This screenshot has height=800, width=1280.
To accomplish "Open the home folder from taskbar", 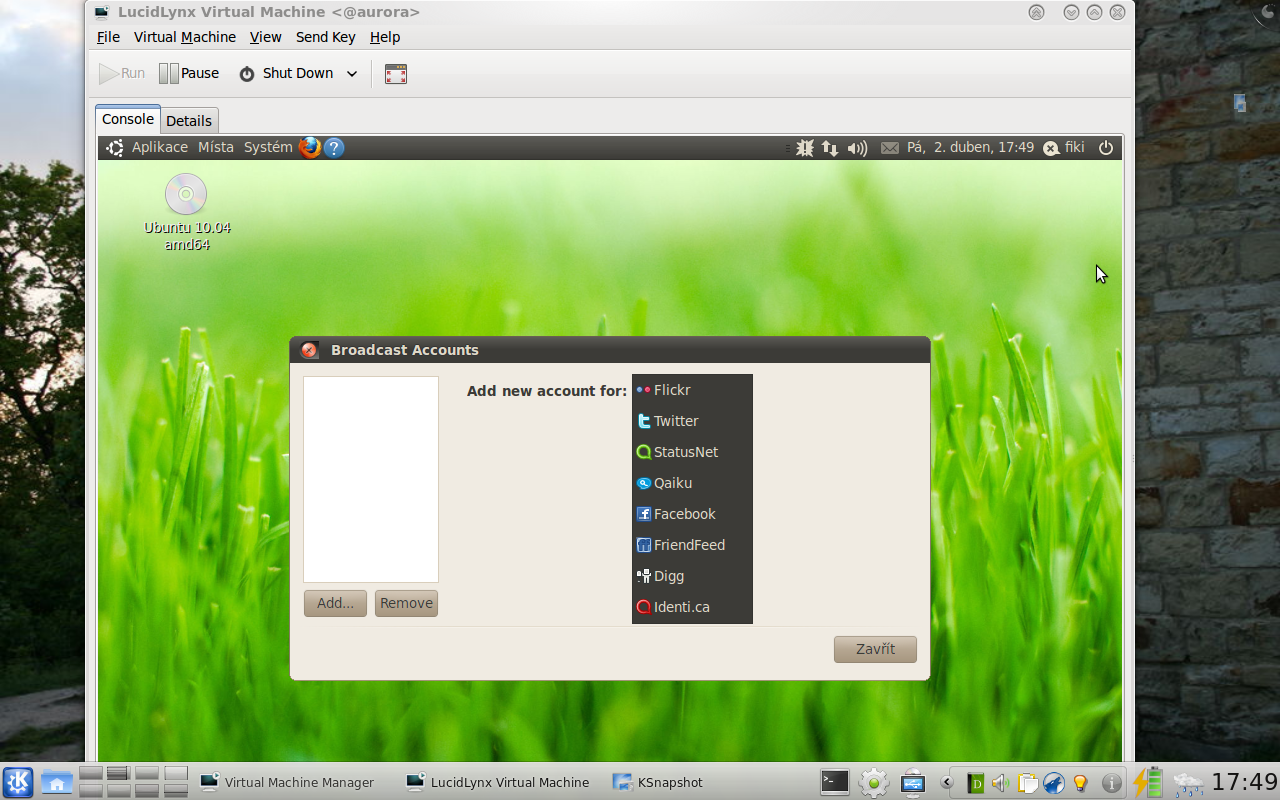I will (x=56, y=782).
